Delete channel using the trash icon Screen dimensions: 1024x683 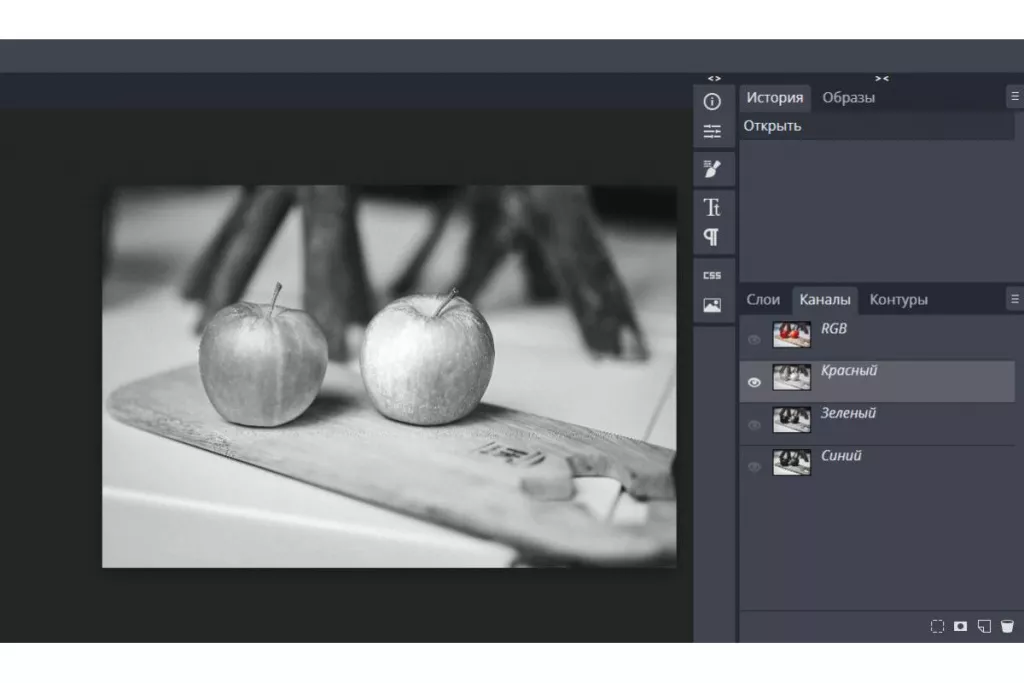point(1008,627)
